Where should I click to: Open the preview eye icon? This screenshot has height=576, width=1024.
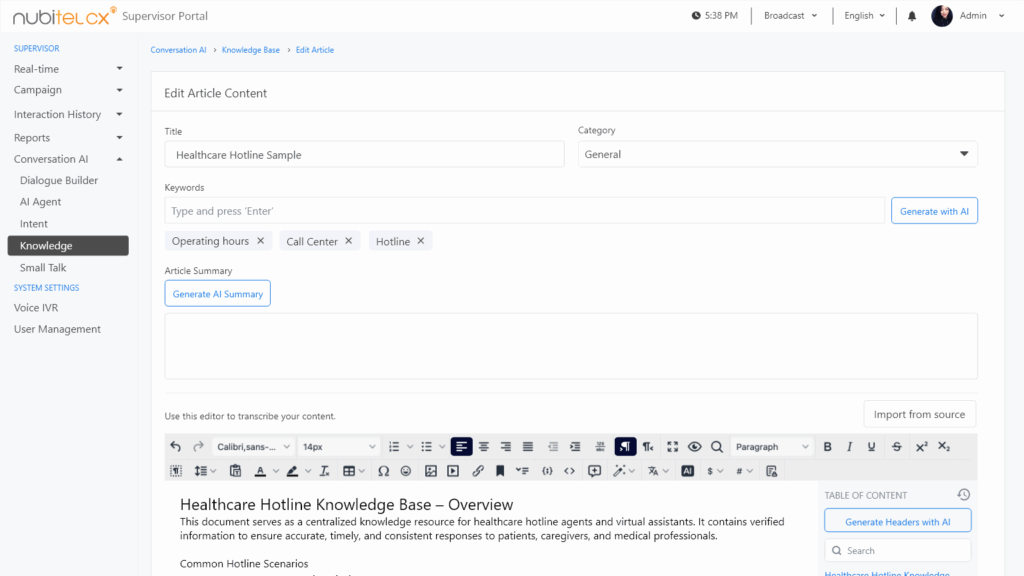click(x=695, y=446)
